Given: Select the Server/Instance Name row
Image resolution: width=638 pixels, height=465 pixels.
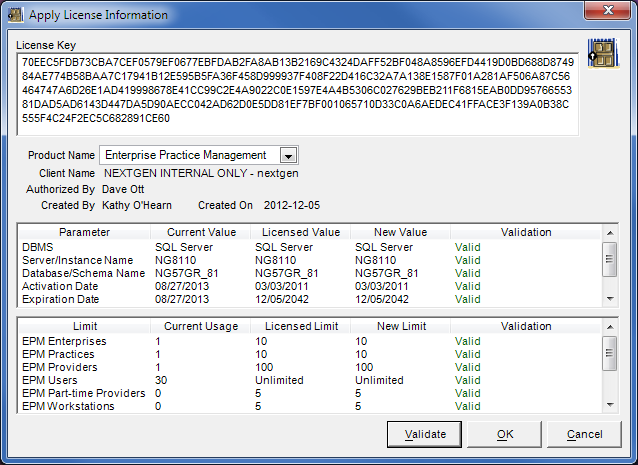Looking at the screenshot, I should (309, 260).
